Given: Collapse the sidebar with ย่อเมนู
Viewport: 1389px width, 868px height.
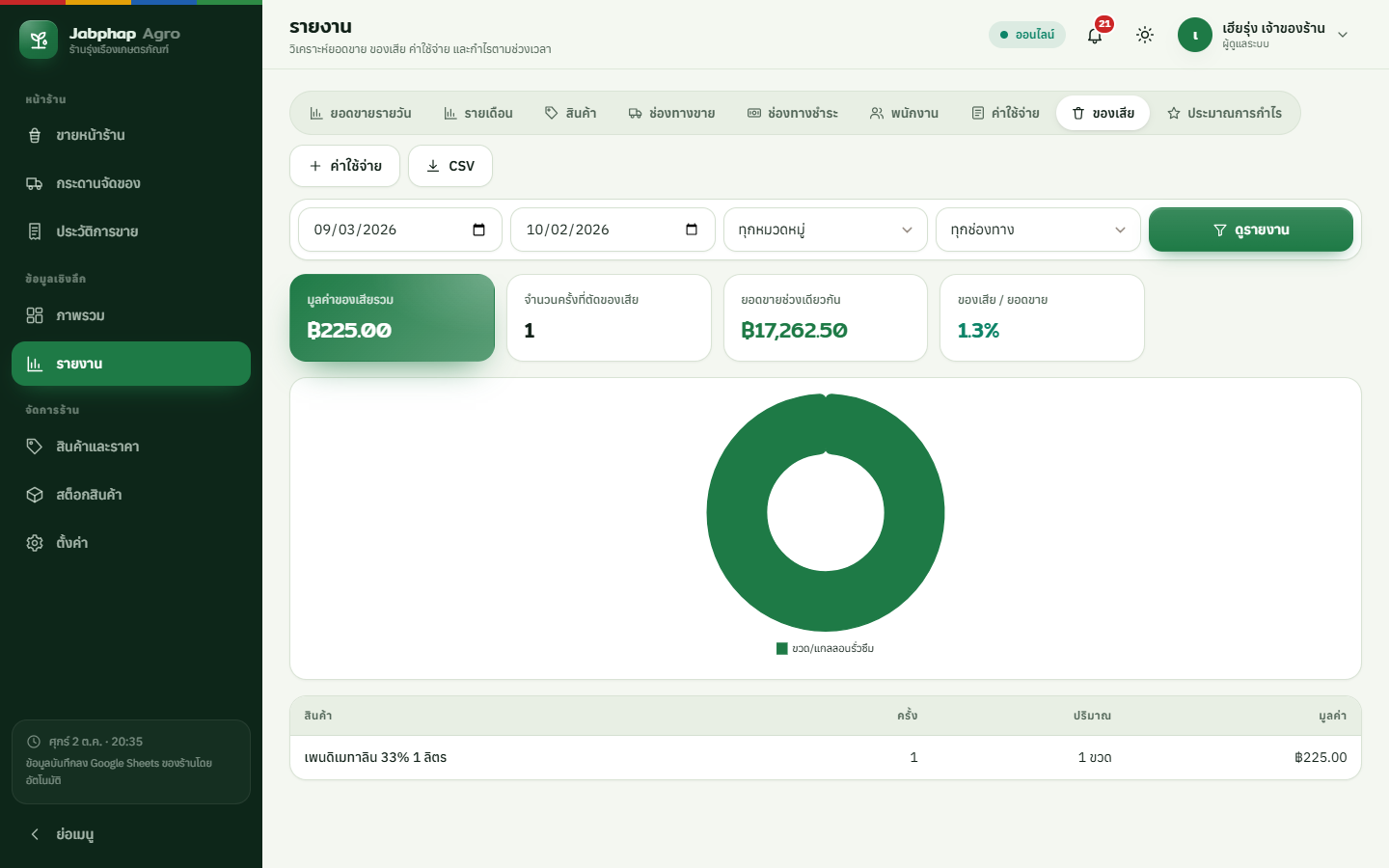Looking at the screenshot, I should tap(131, 834).
